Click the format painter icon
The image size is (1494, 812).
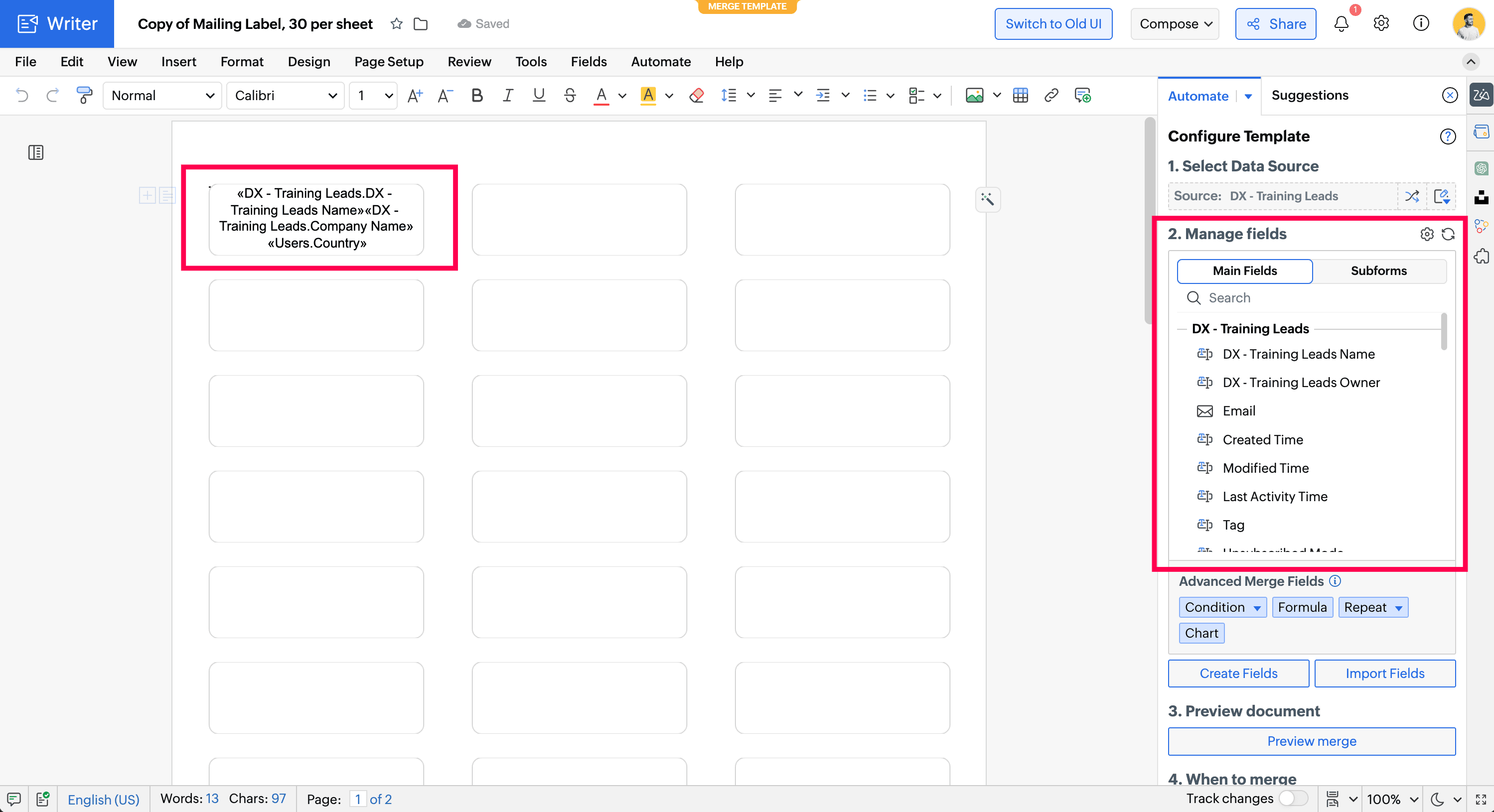click(x=84, y=95)
